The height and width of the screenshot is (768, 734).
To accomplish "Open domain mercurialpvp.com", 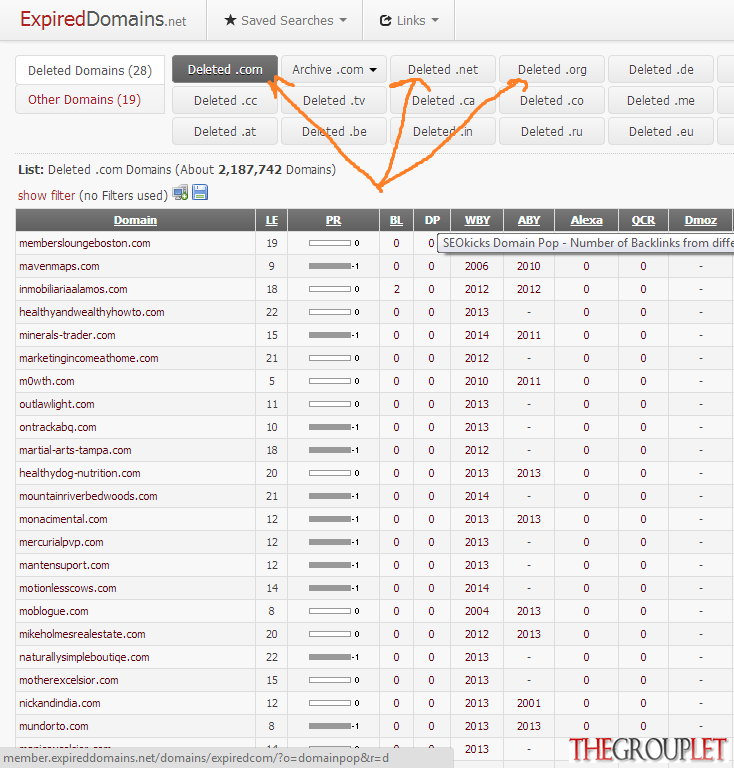I will point(61,542).
